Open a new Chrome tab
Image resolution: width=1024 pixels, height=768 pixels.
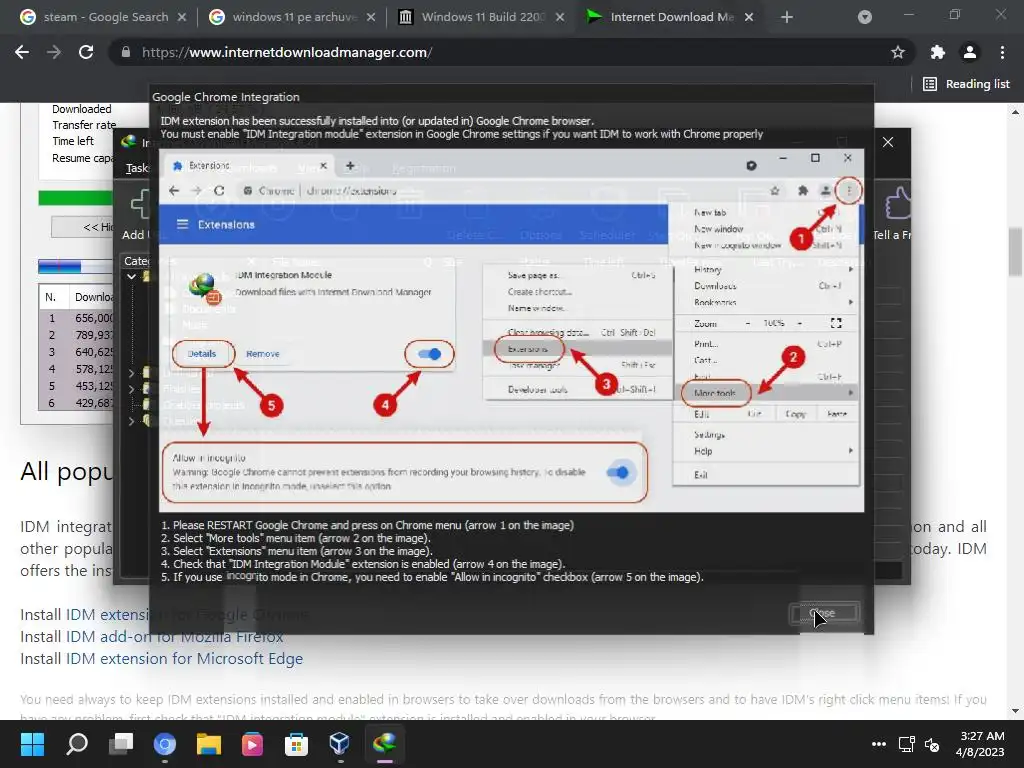(x=787, y=17)
